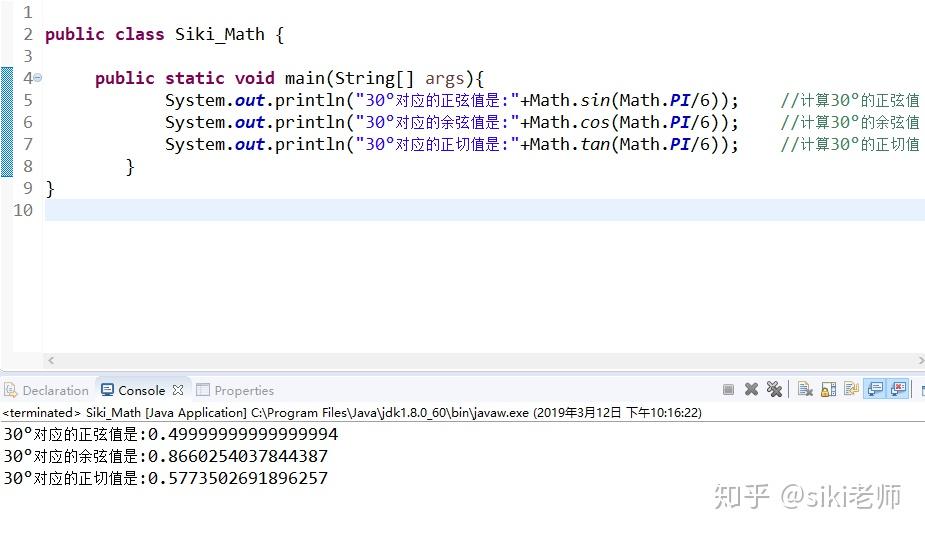Viewport: 925px width, 535px height.
Task: Click the Math.tan call on line 7
Action: tap(569, 144)
